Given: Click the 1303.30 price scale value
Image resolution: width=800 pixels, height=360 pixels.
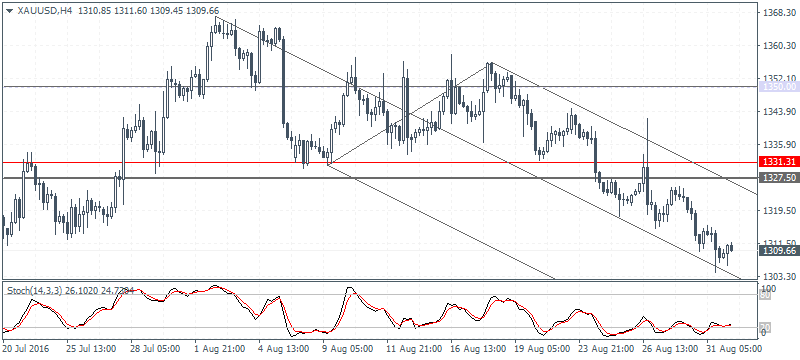Looking at the screenshot, I should (779, 276).
